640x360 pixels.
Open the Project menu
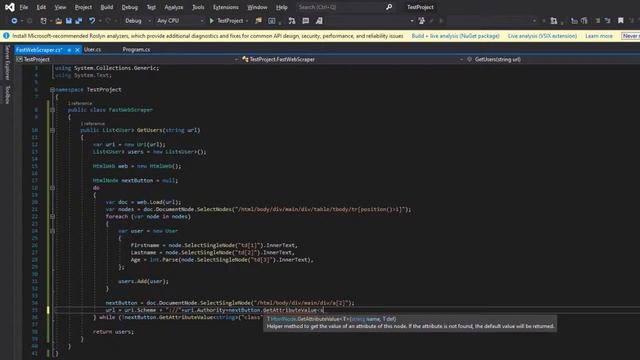tap(83, 7)
